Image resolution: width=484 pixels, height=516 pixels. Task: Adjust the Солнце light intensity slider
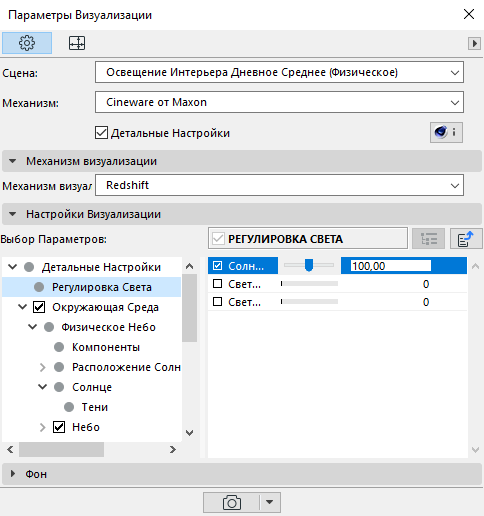309,265
